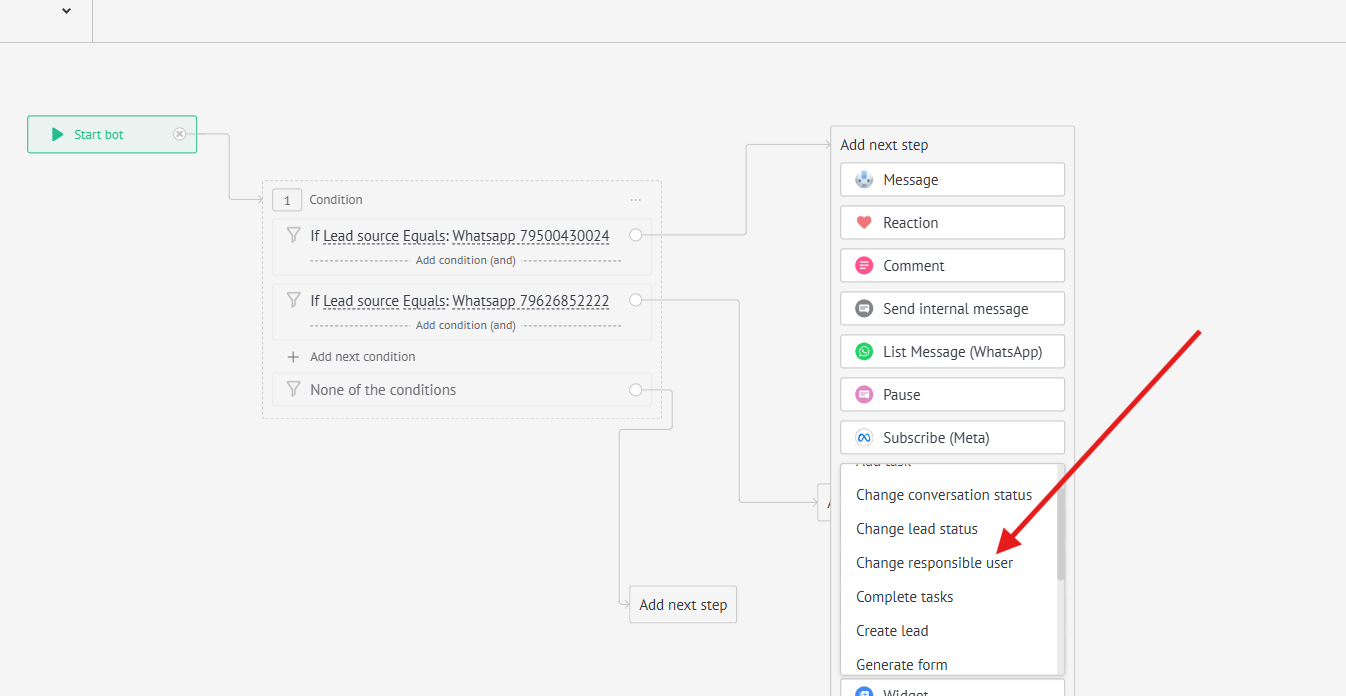Click the Comment step pink icon

click(864, 266)
